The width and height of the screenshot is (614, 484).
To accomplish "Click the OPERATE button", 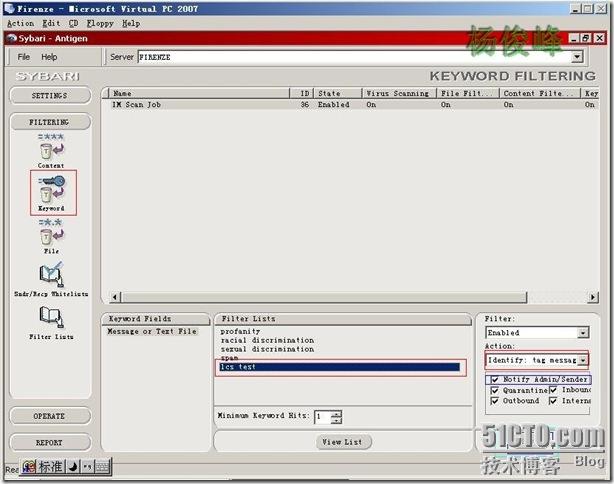I will [50, 416].
